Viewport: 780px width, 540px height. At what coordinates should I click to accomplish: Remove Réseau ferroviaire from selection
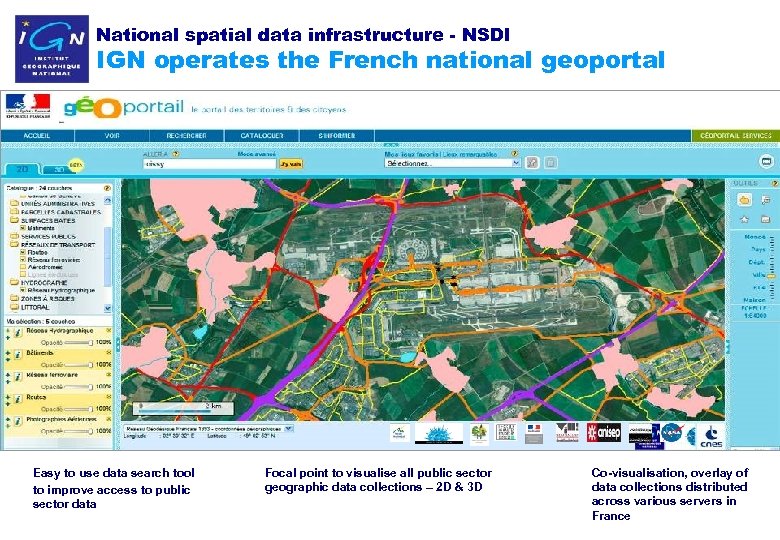(x=108, y=374)
